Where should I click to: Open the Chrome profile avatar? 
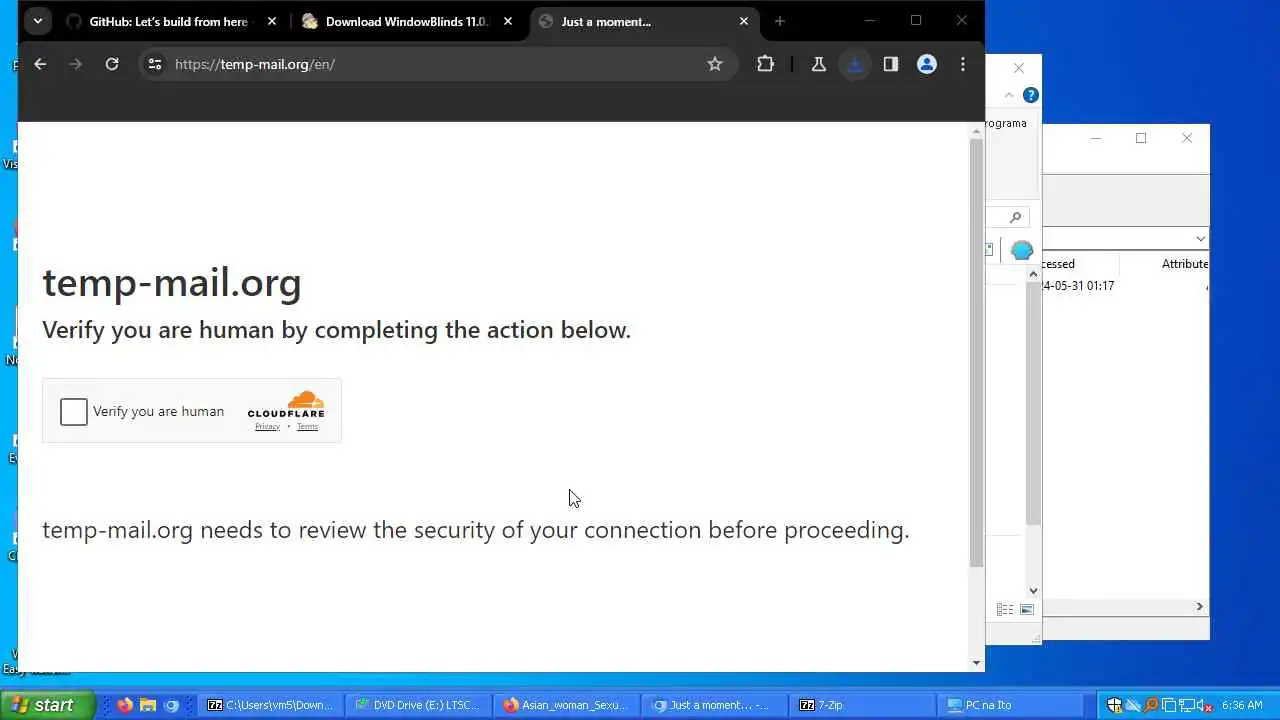tap(927, 64)
